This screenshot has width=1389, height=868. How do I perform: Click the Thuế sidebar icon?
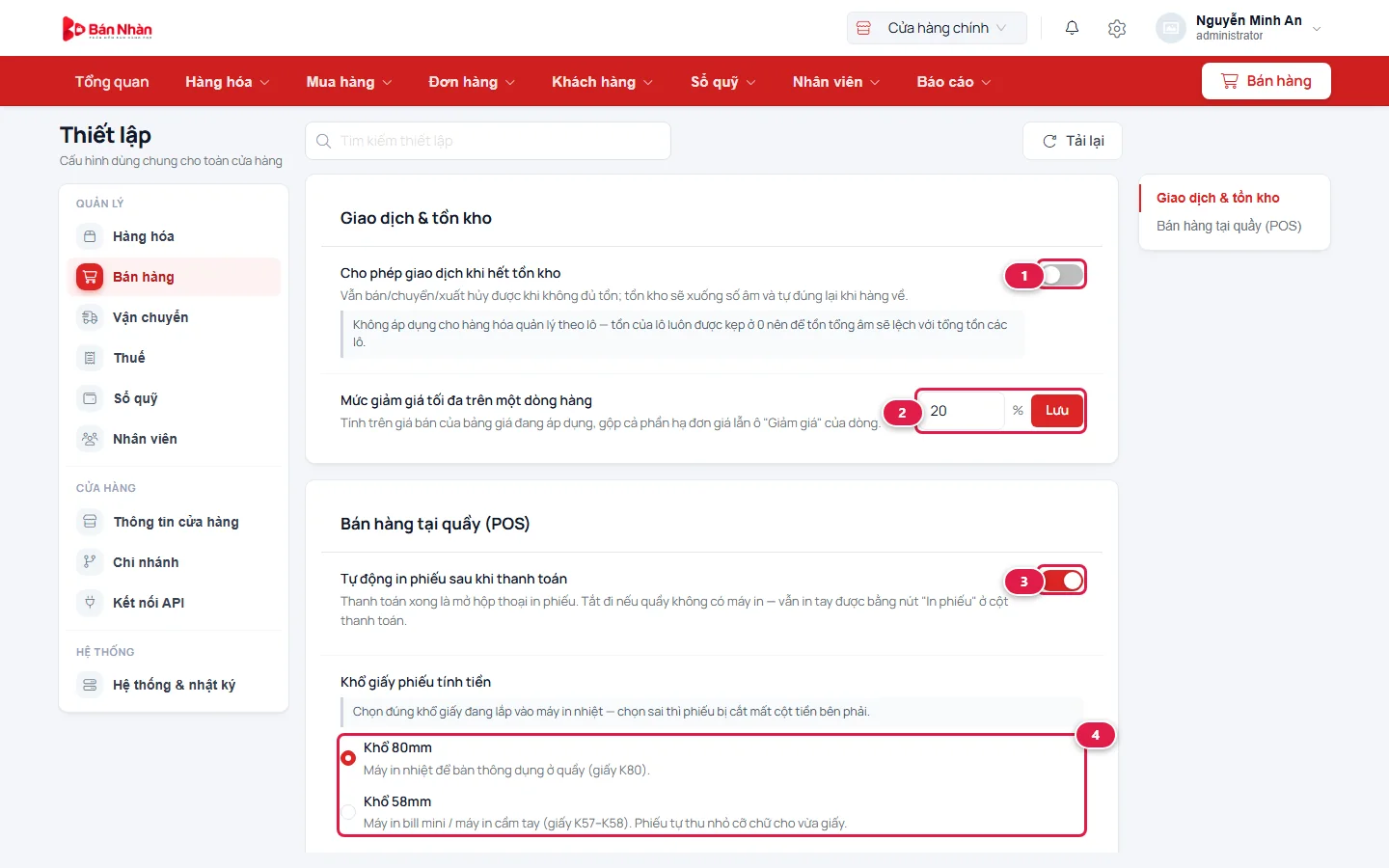(90, 358)
